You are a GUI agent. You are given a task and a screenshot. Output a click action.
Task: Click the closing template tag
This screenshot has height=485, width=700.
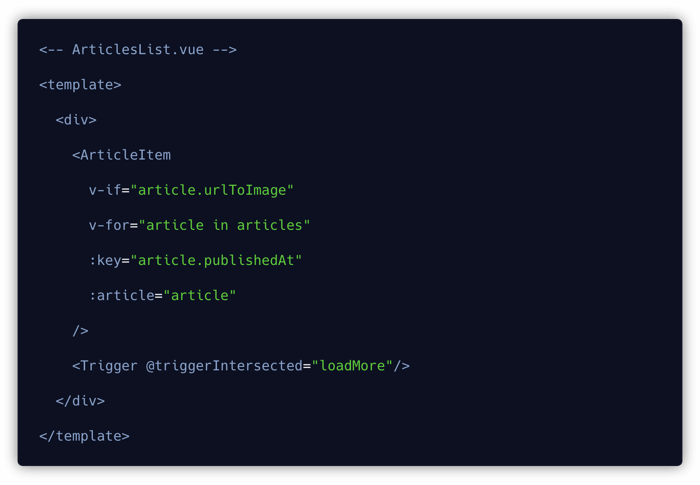(x=84, y=436)
